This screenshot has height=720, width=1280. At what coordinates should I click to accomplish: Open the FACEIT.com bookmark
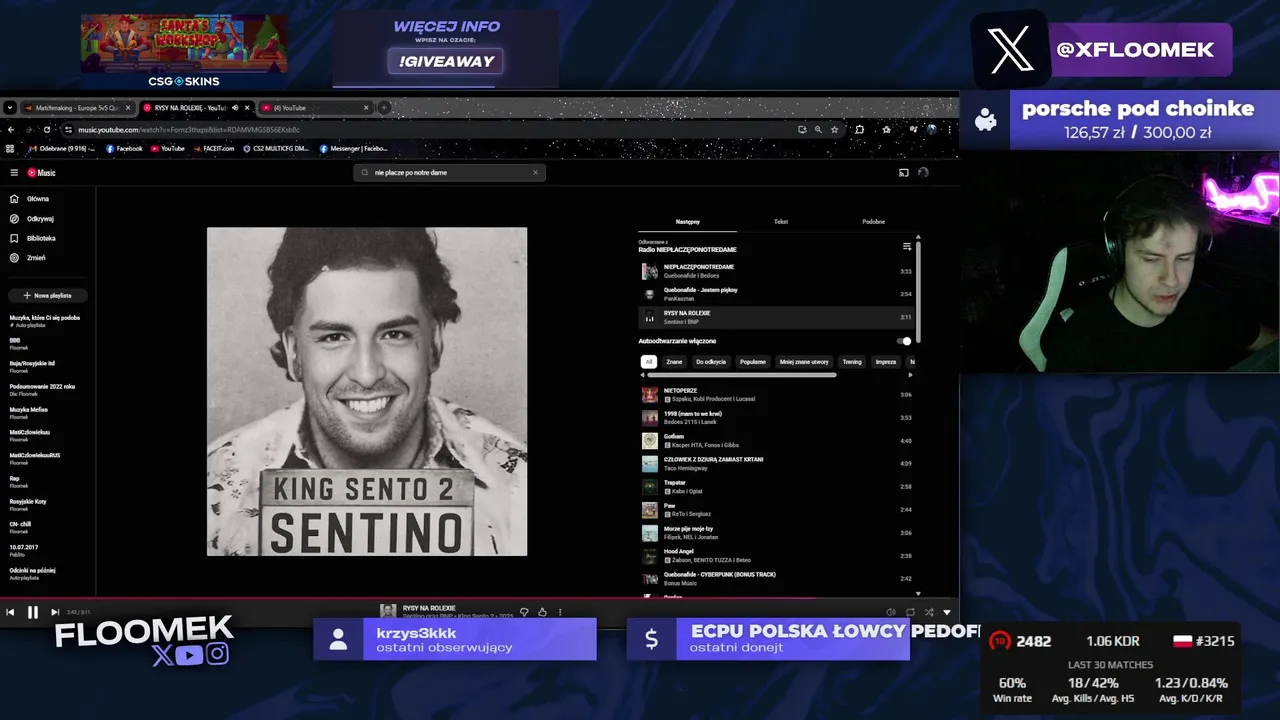pyautogui.click(x=212, y=148)
